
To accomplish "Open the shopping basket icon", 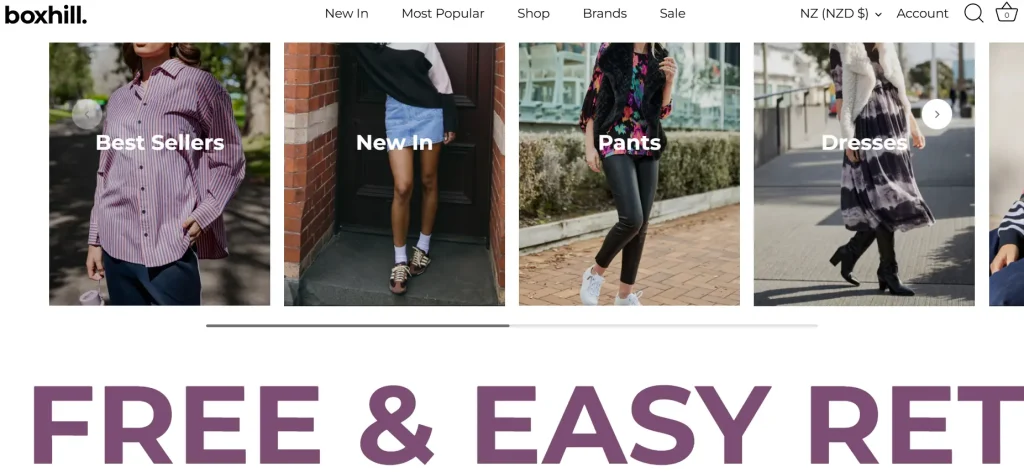I will click(x=1006, y=12).
